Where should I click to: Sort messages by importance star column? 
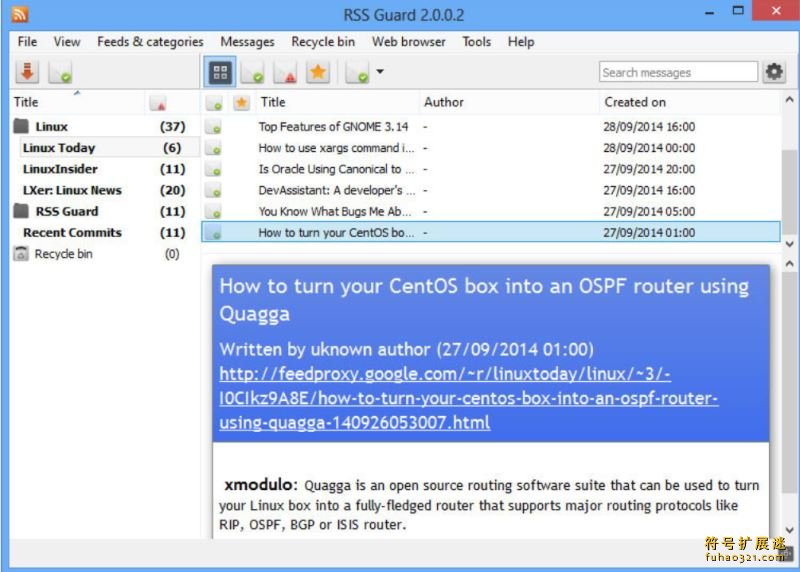(241, 103)
